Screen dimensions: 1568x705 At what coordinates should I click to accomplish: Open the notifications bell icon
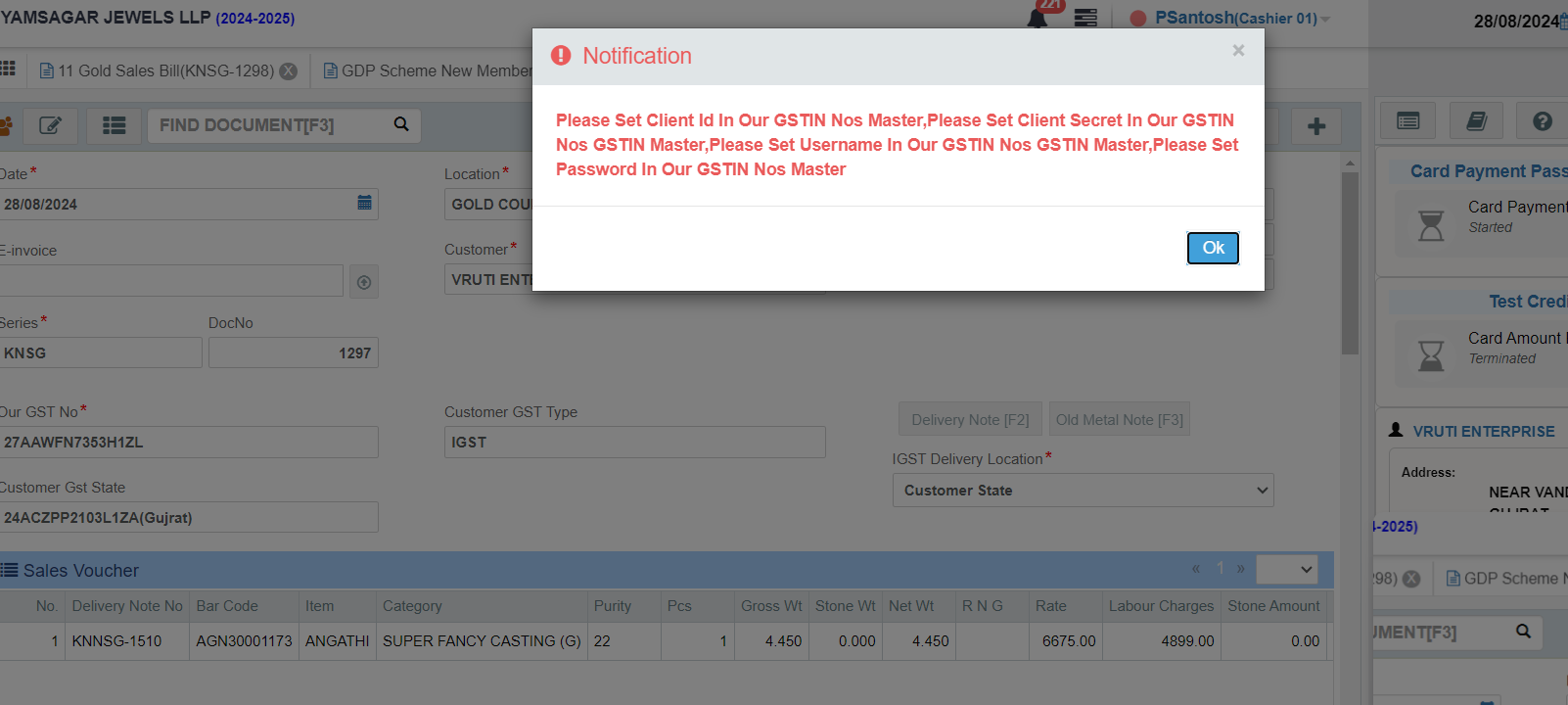click(x=1038, y=18)
